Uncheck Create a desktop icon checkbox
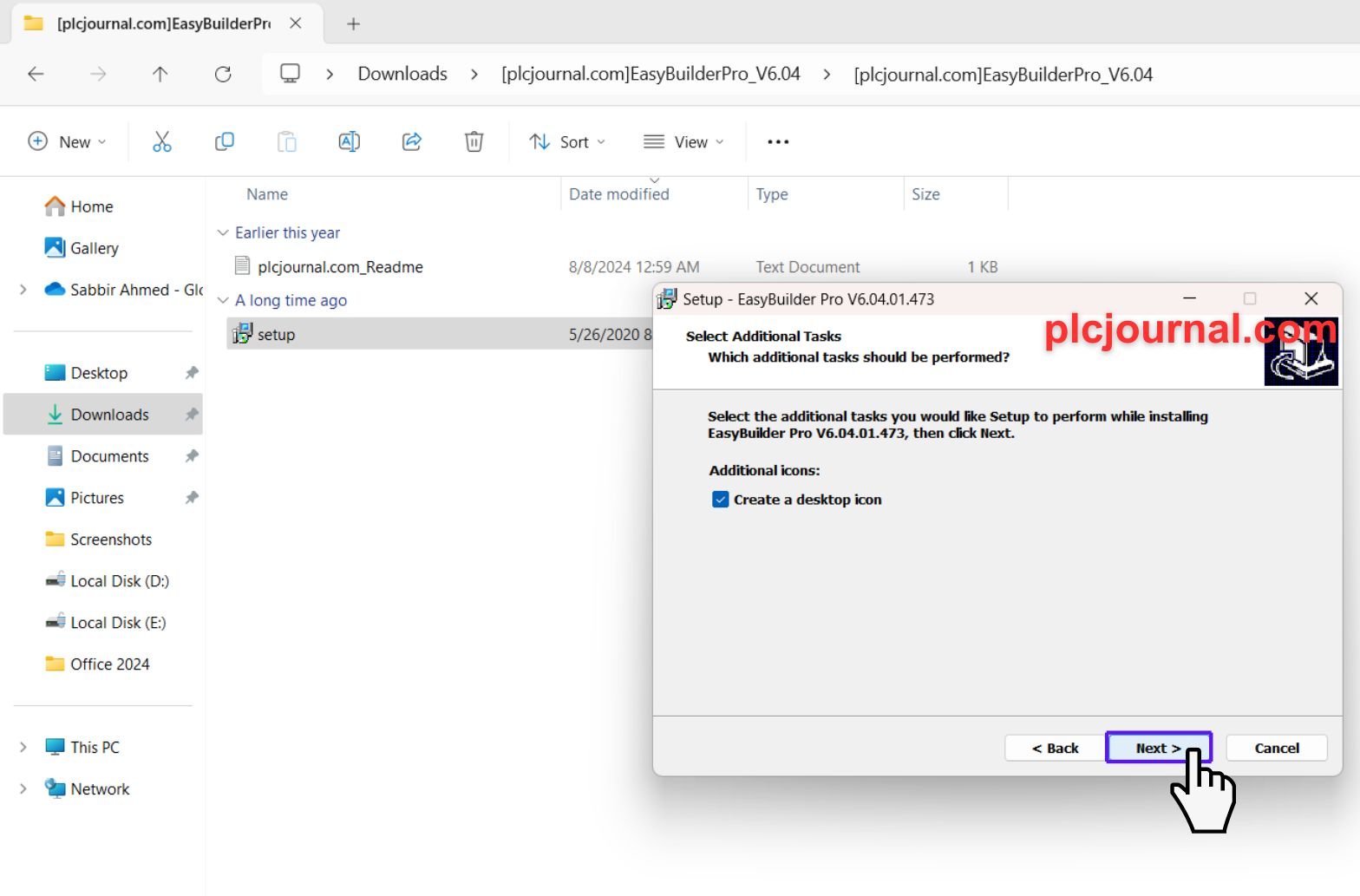The height and width of the screenshot is (896, 1360). (x=720, y=500)
